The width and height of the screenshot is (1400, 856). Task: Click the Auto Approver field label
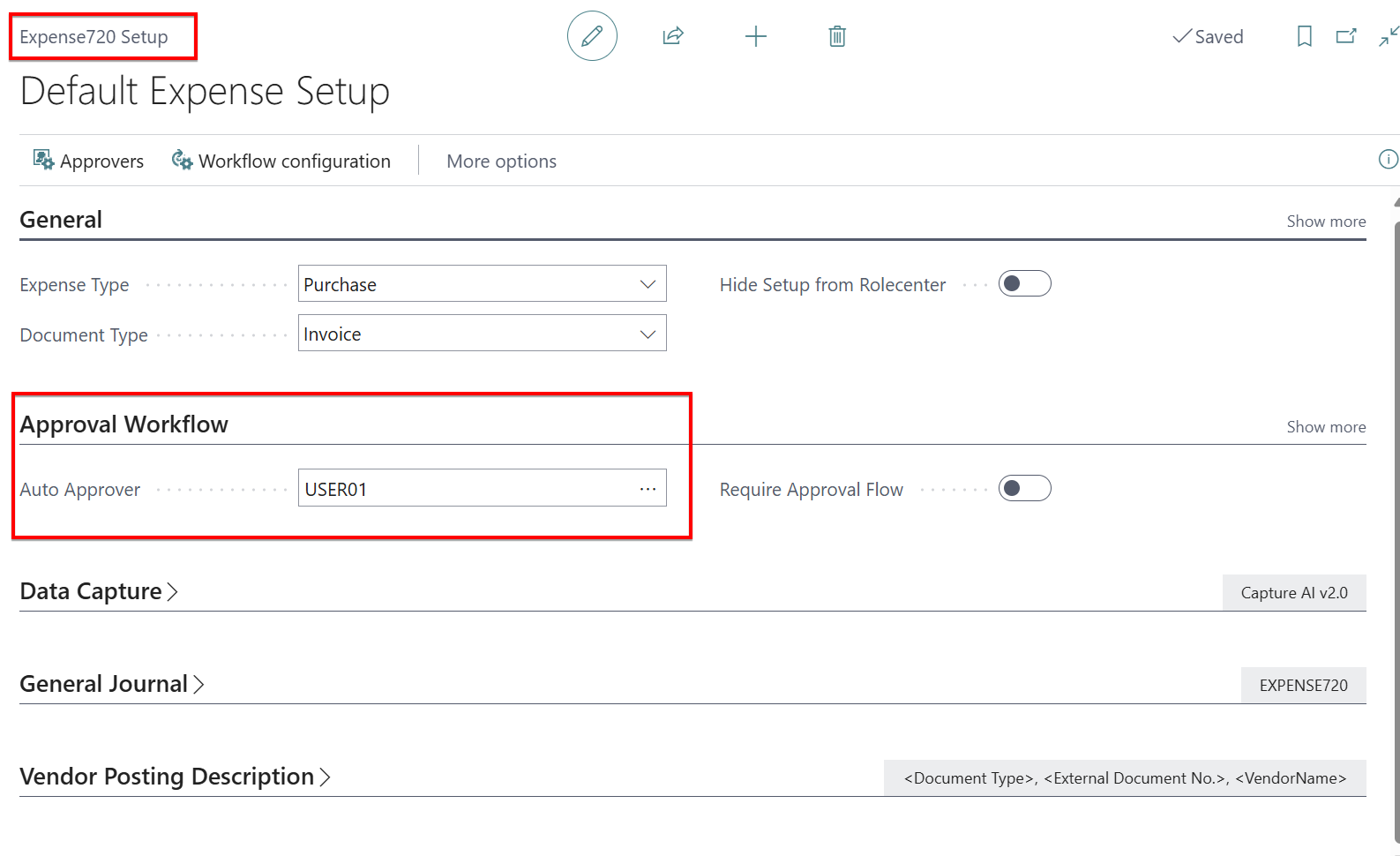click(79, 490)
